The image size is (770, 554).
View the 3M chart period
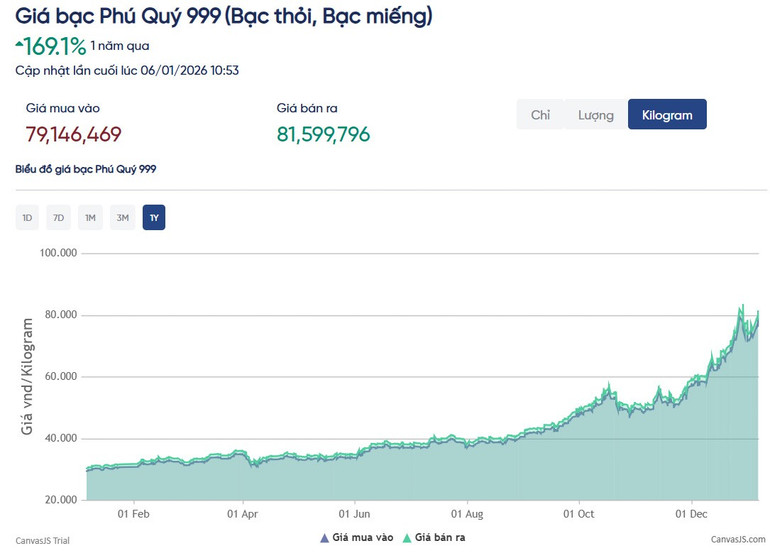122,218
